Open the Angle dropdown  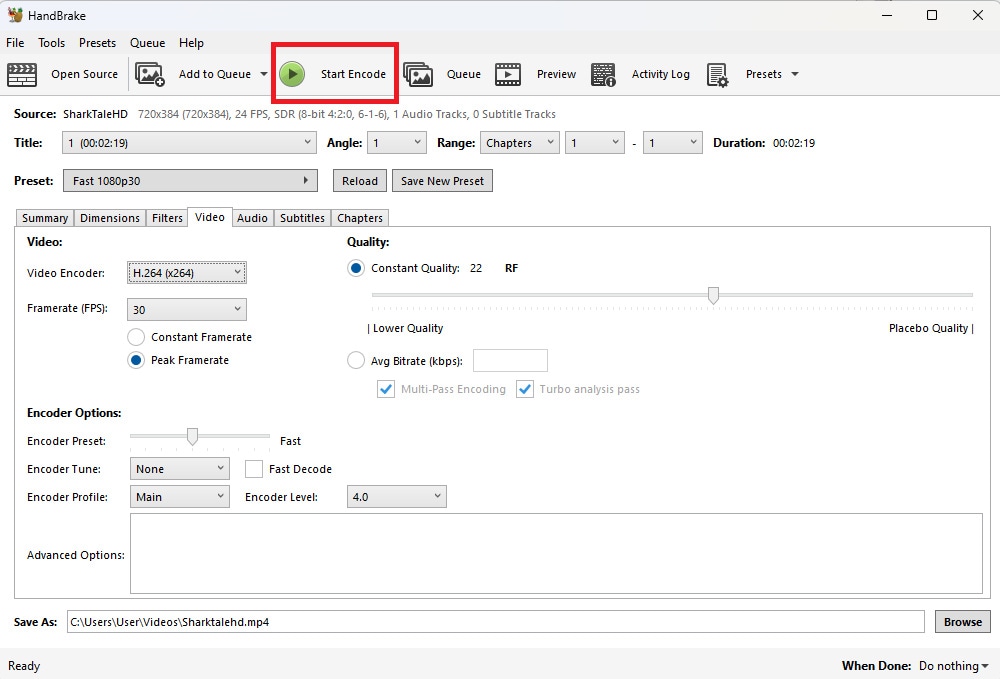397,143
